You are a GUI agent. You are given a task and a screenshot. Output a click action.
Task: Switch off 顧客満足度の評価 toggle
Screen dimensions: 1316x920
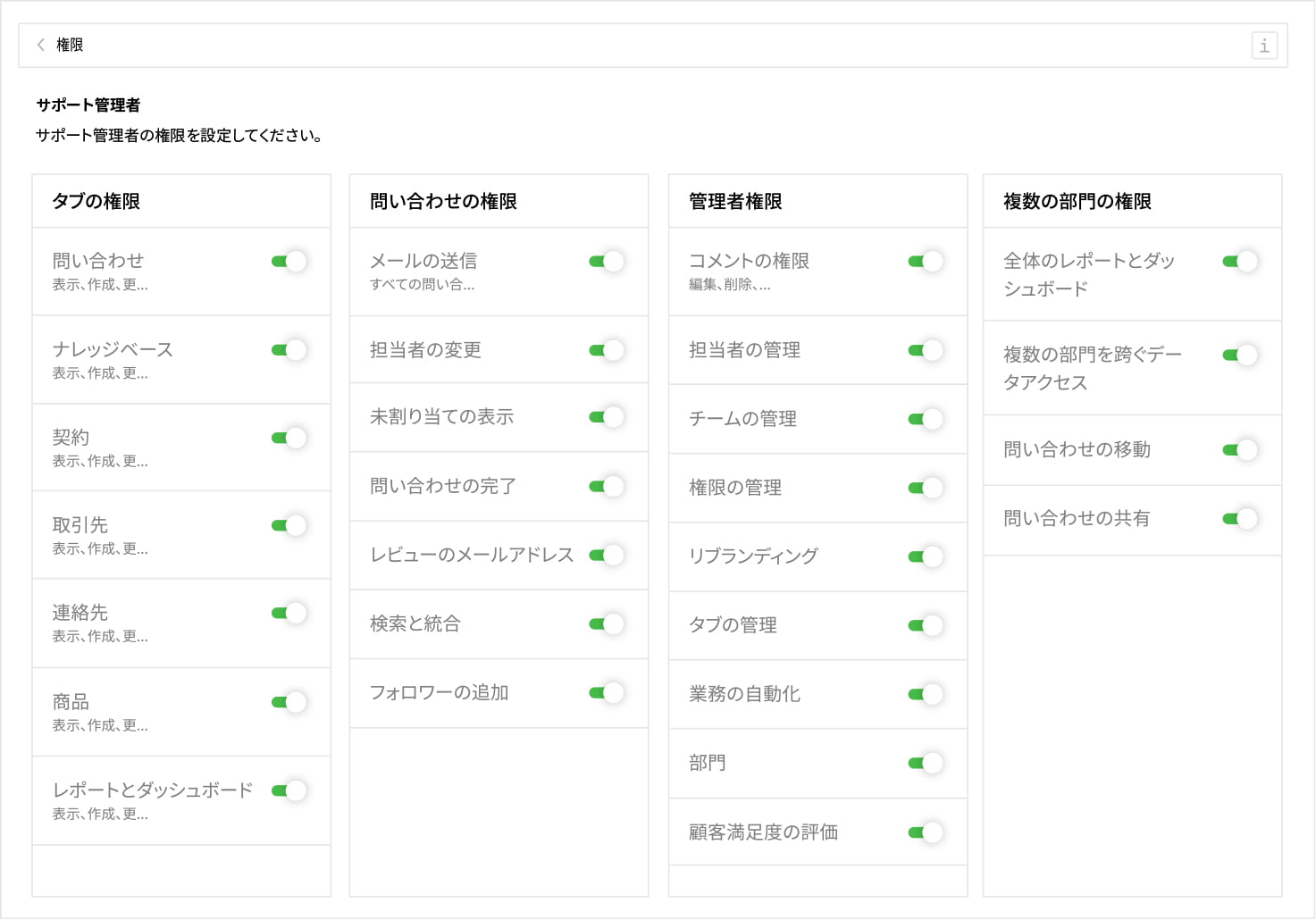pos(926,833)
